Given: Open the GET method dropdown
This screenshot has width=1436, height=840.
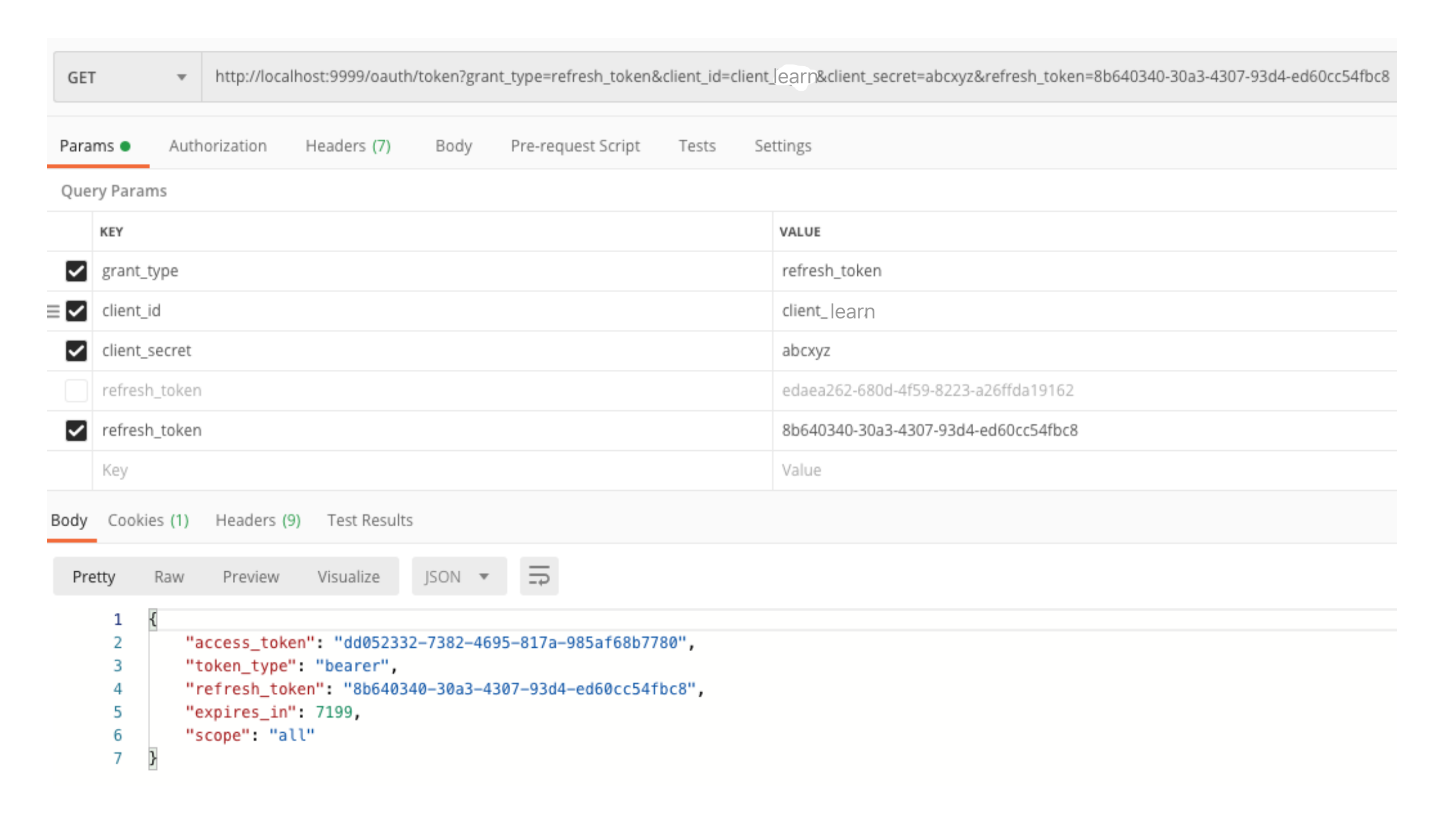Looking at the screenshot, I should click(127, 77).
